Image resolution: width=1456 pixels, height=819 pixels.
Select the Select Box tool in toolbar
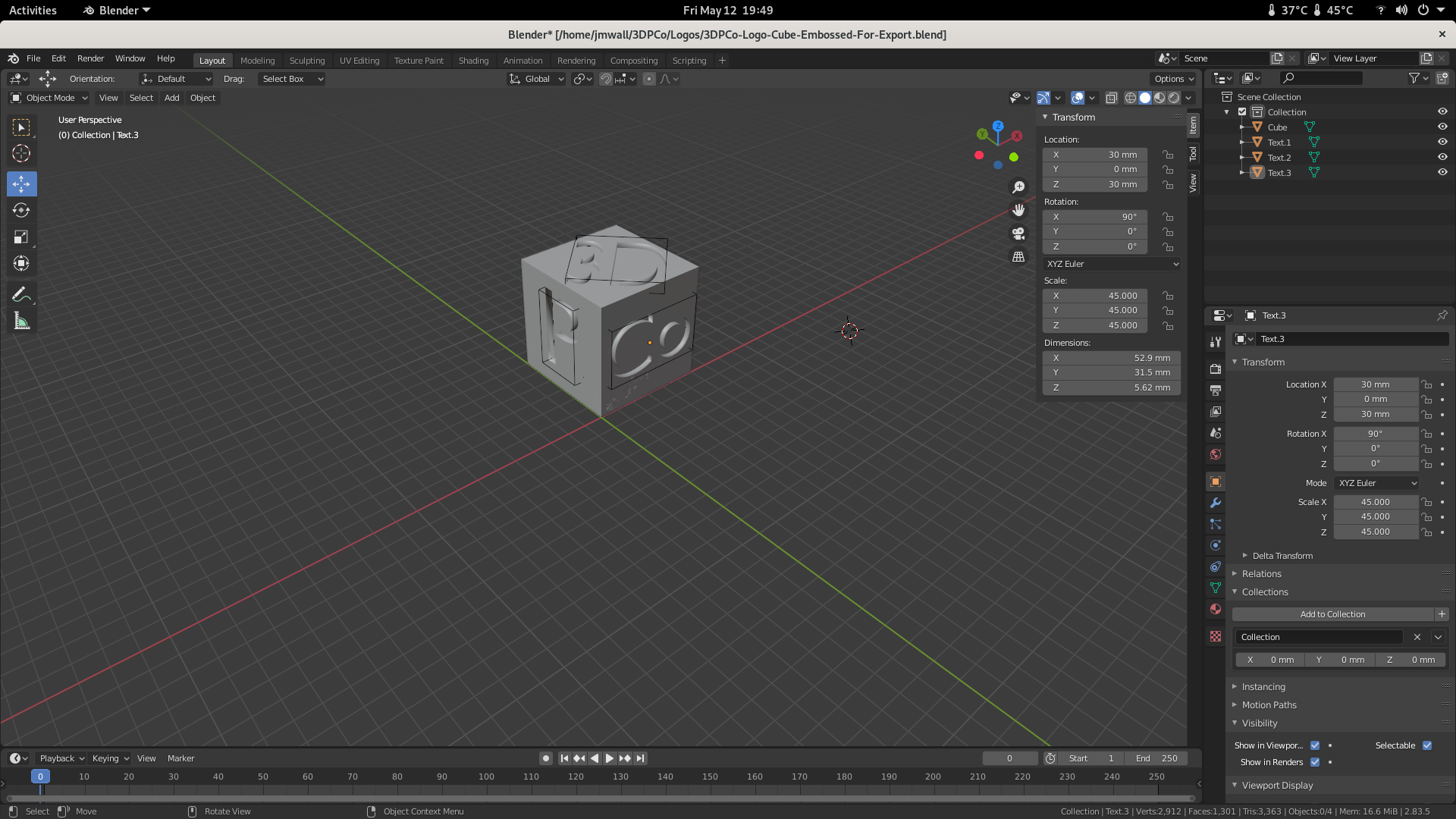tap(21, 127)
